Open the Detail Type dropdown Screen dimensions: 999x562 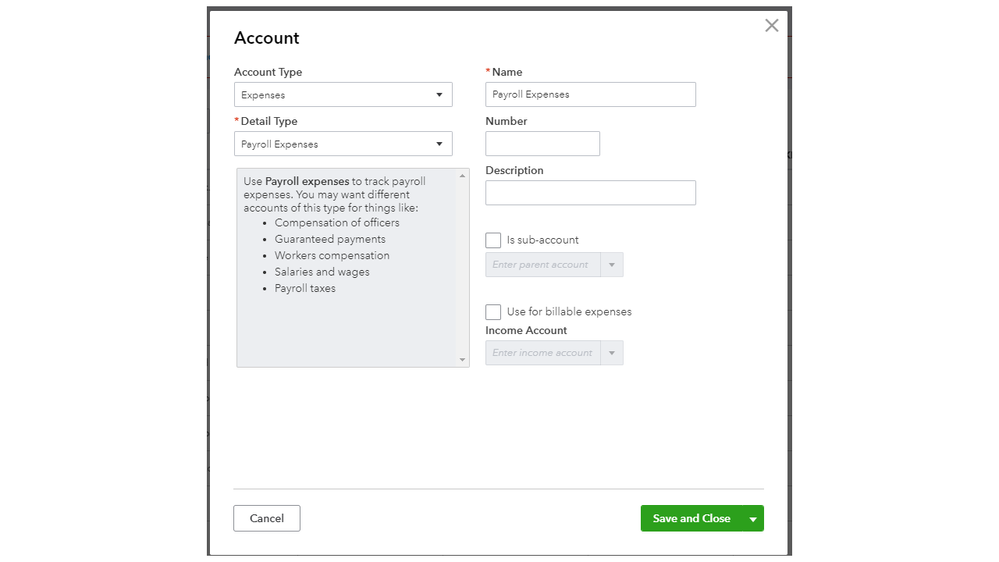click(x=343, y=144)
